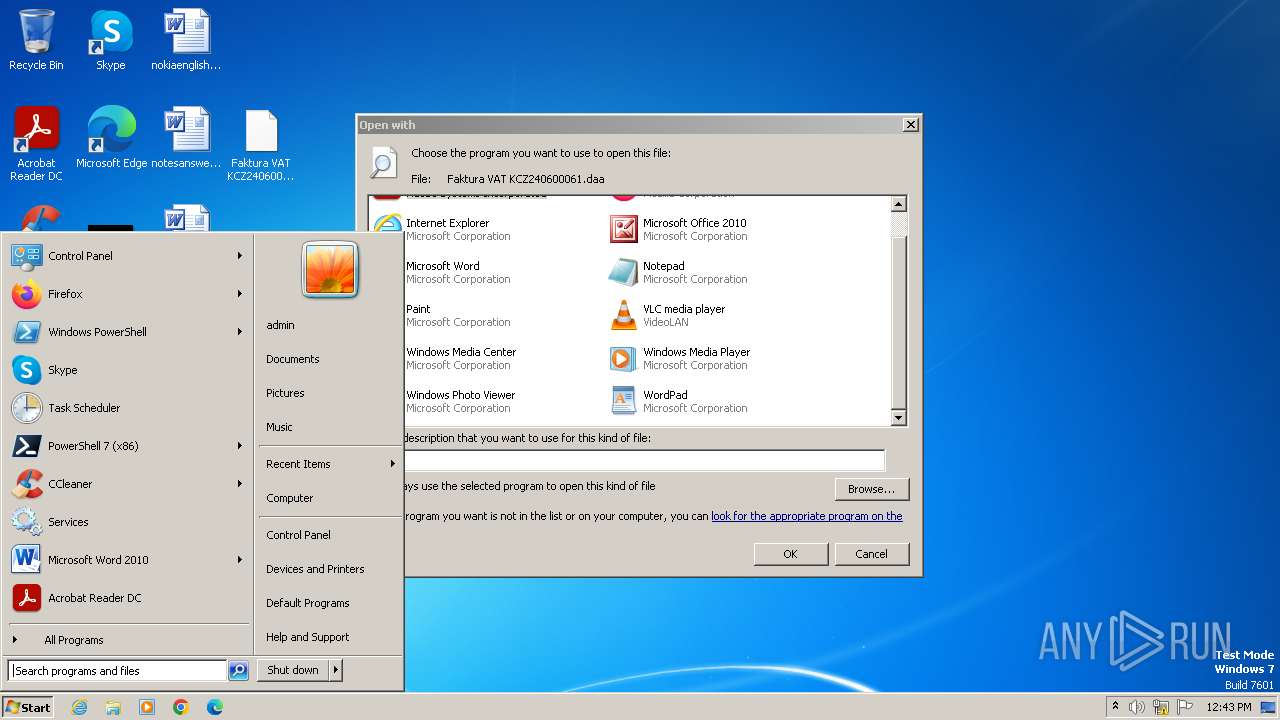1280x720 pixels.
Task: Select the Microsoft Edge desktop icon
Action: [111, 138]
